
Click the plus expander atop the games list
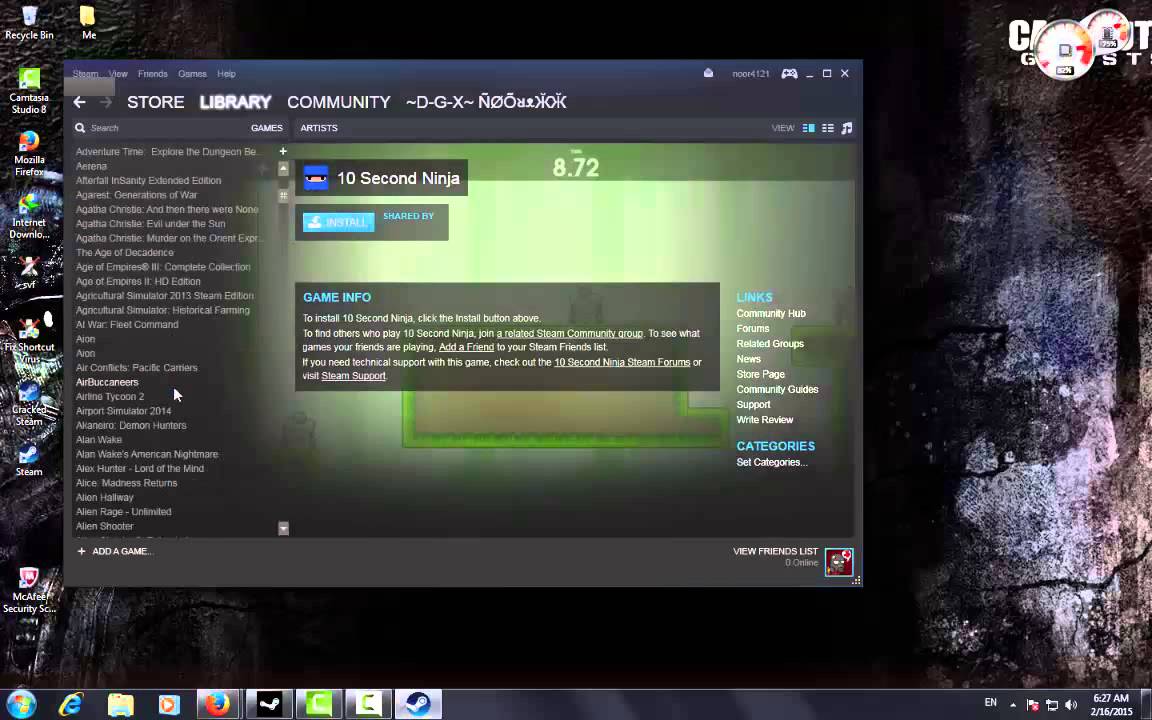click(x=283, y=151)
